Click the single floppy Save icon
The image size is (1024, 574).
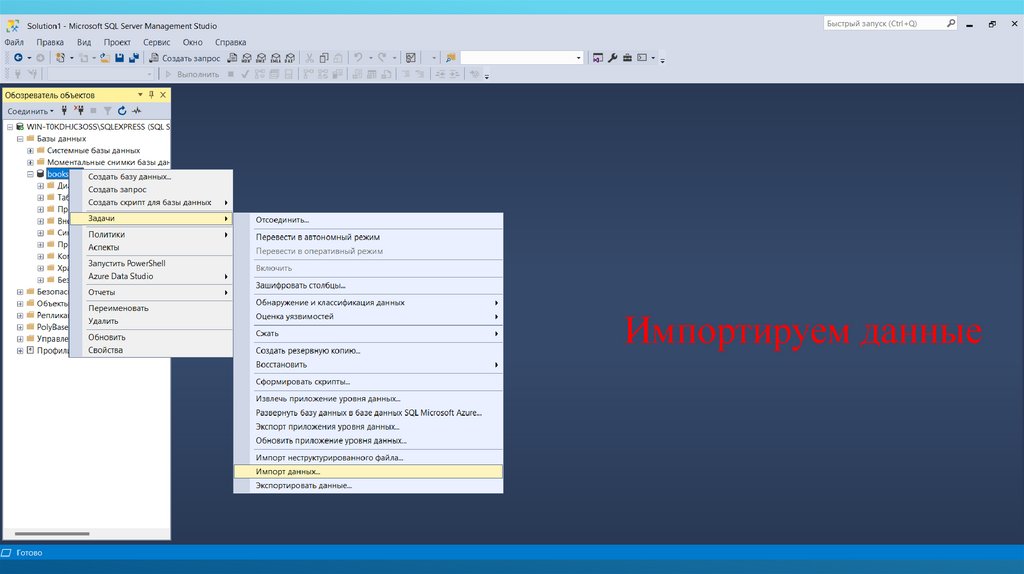(x=120, y=57)
